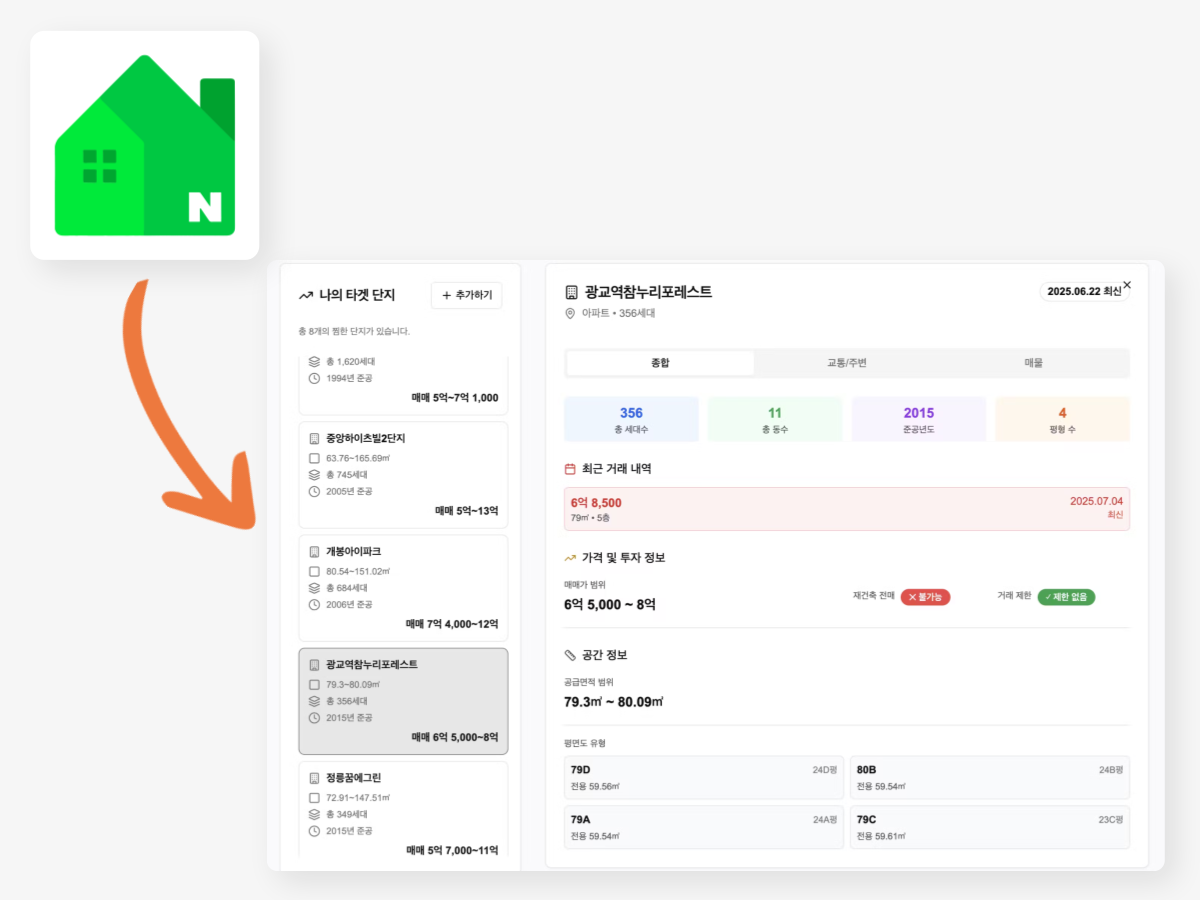Viewport: 1200px width, 900px height.
Task: Open the 정릉꿈에그린 complex card
Action: [403, 808]
